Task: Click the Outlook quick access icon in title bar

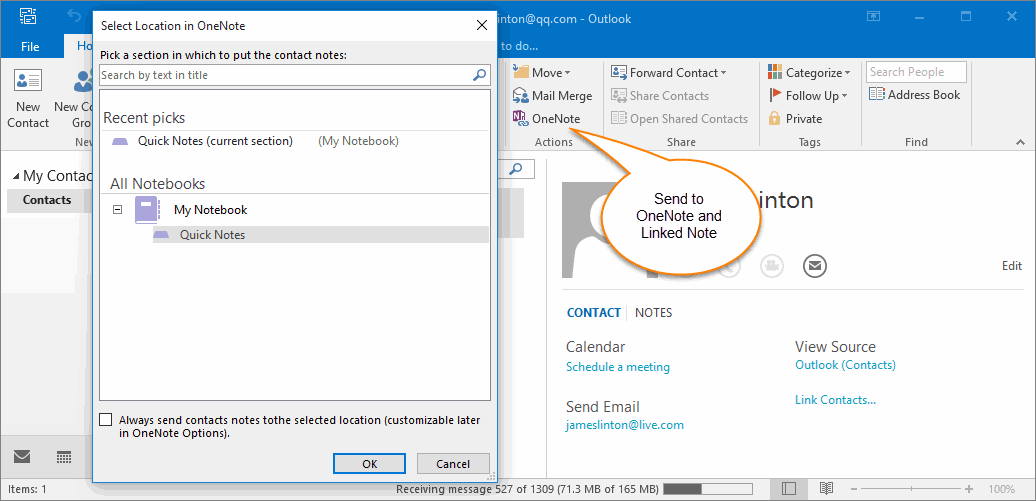Action: (28, 17)
